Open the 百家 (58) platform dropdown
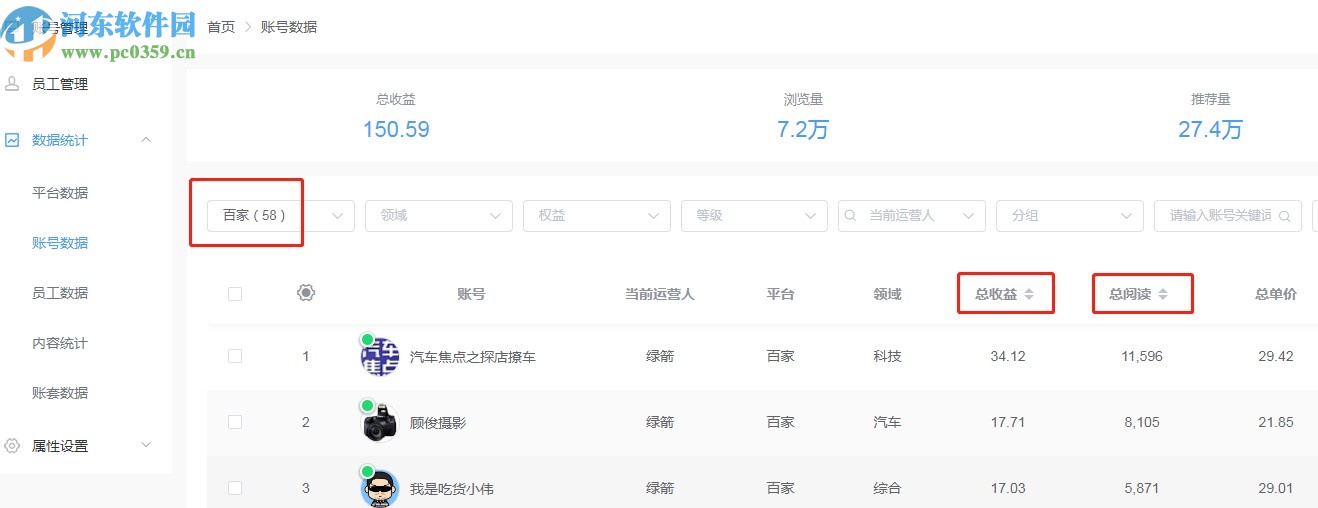This screenshot has height=508, width=1318. [281, 215]
